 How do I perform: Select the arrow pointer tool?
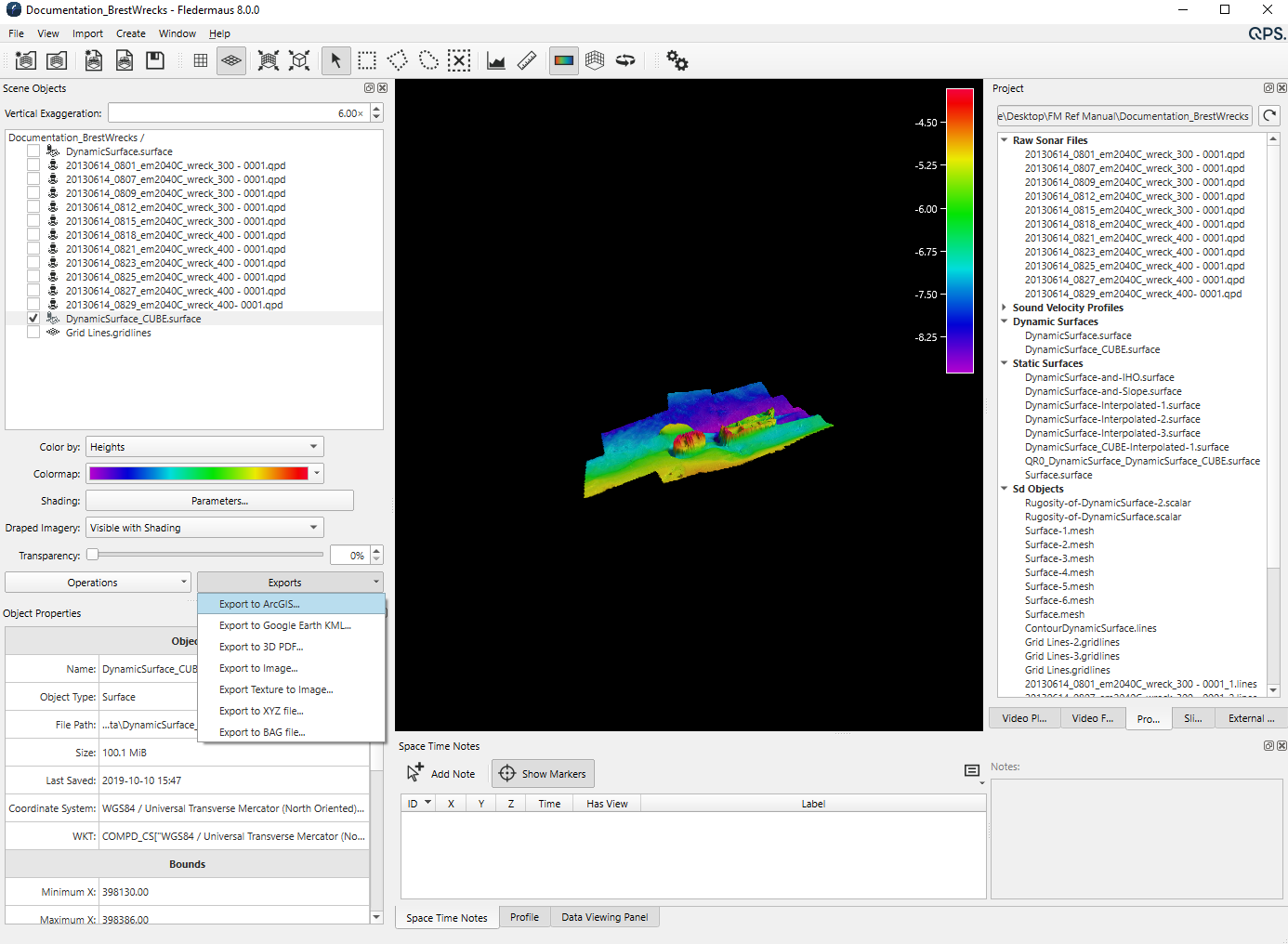(335, 61)
